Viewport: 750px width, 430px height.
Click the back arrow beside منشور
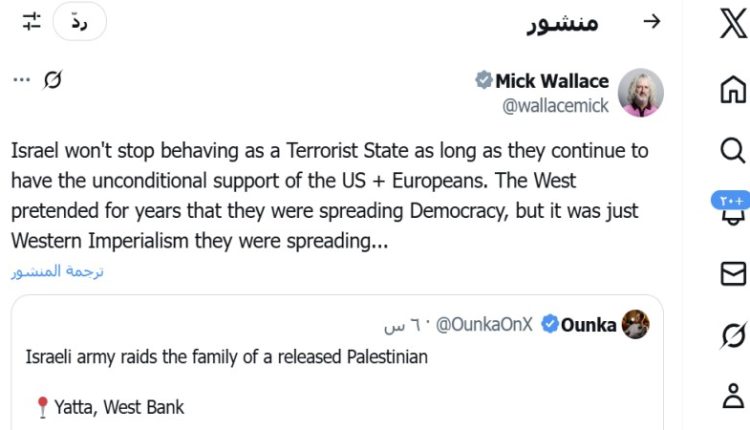(651, 22)
